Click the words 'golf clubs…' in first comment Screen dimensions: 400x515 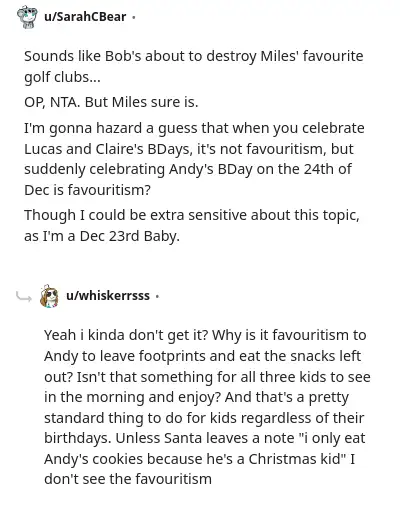point(62,77)
